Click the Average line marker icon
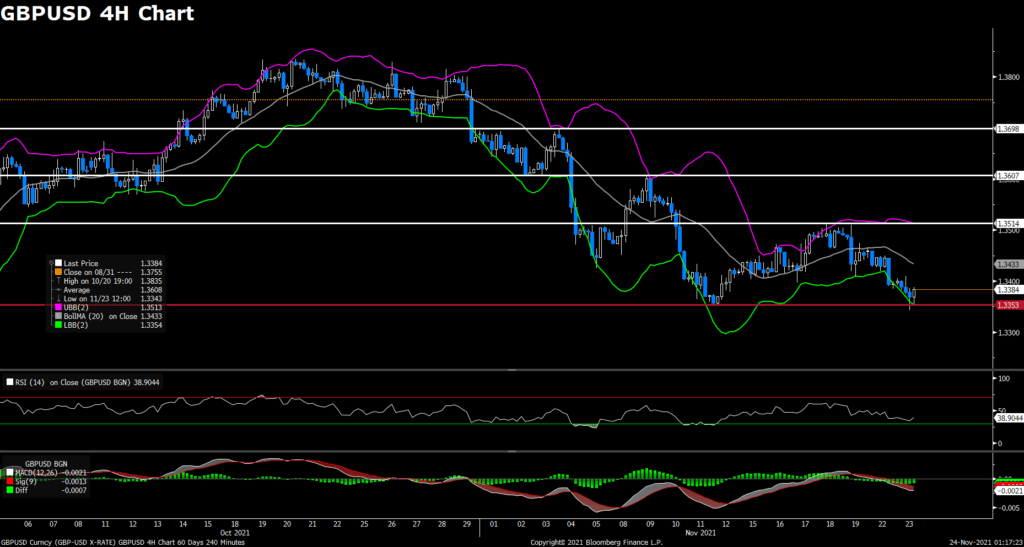 (x=58, y=290)
